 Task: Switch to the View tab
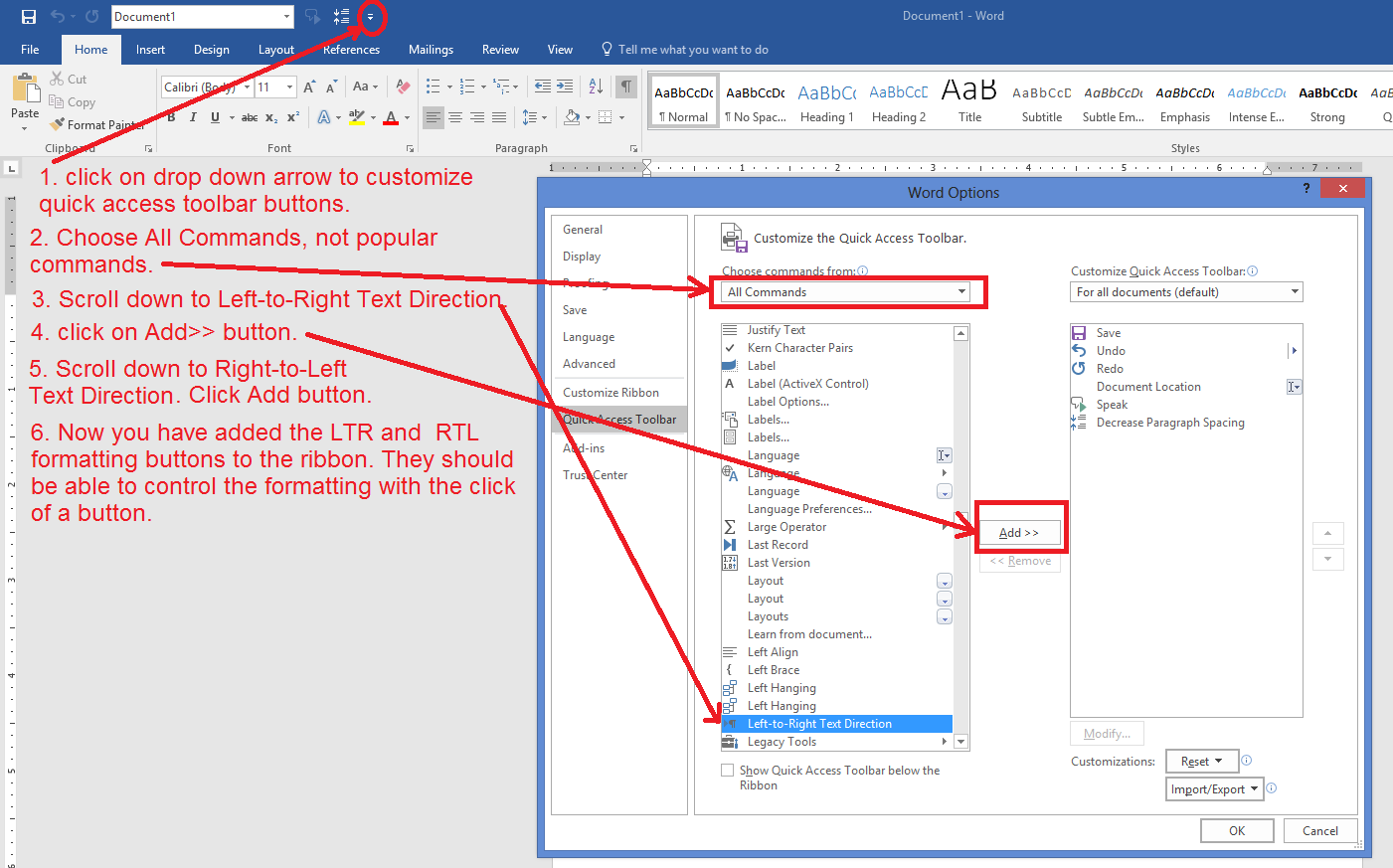[x=560, y=50]
